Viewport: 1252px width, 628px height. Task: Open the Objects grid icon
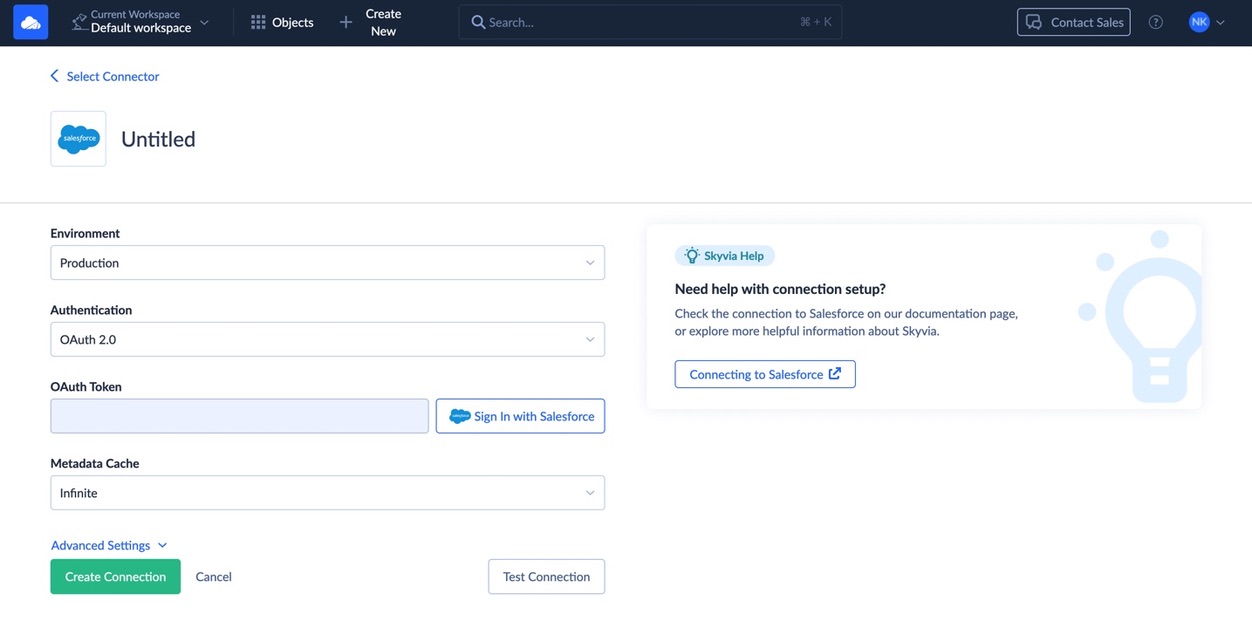pos(258,21)
